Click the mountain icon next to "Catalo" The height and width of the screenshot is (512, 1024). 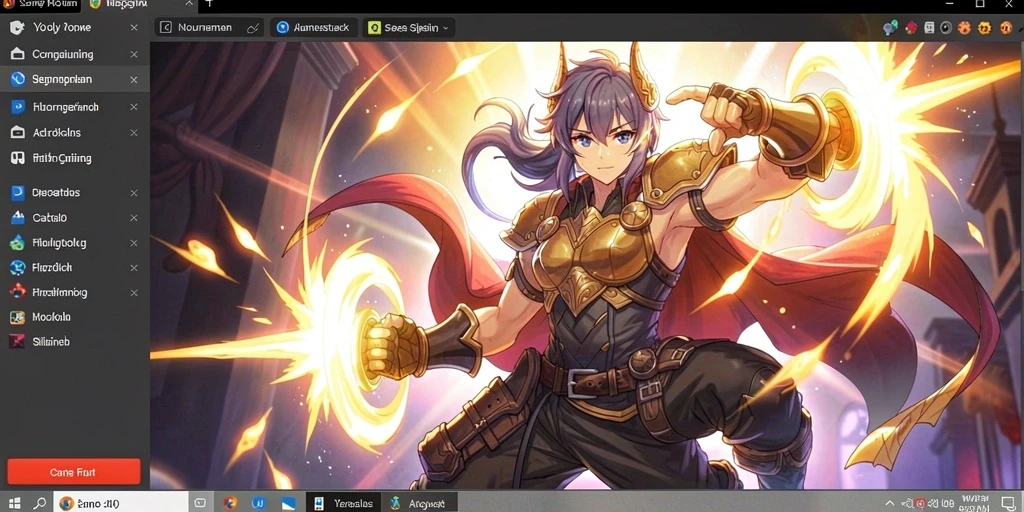pos(18,217)
